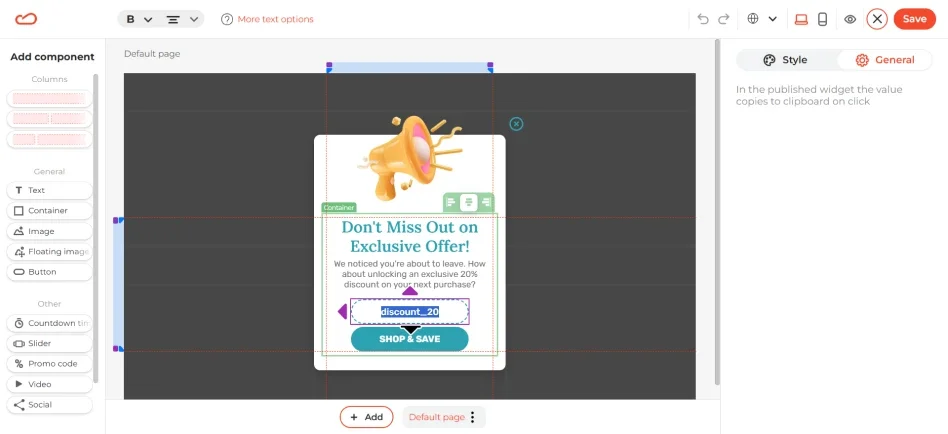
Task: Click the purple up arrow above promo code
Action: (410, 291)
